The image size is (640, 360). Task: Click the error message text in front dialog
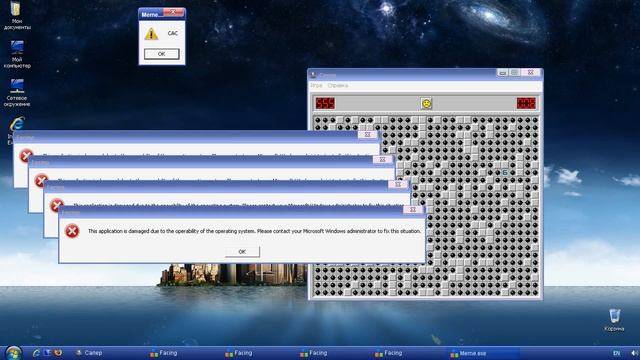tap(254, 231)
